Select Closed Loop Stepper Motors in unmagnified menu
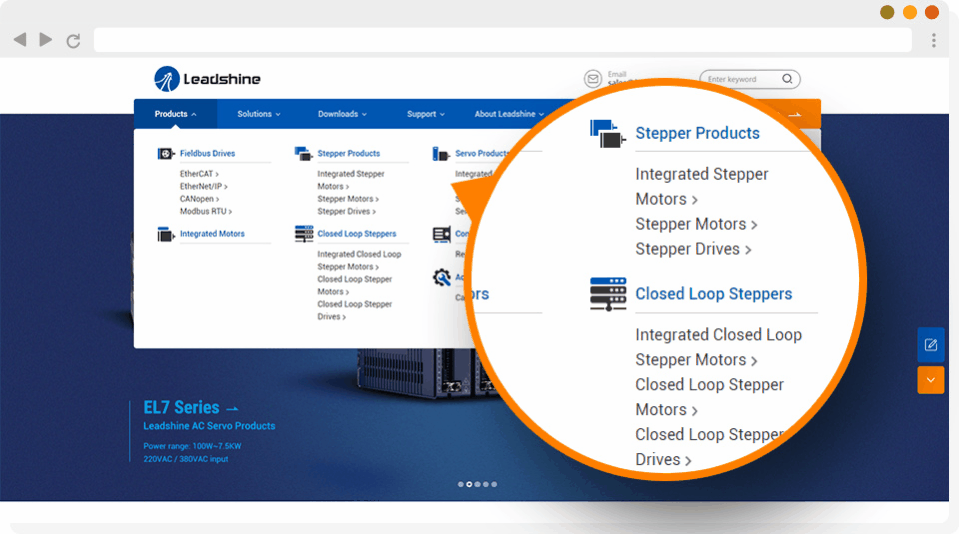Image resolution: width=959 pixels, height=534 pixels. pyautogui.click(x=354, y=285)
